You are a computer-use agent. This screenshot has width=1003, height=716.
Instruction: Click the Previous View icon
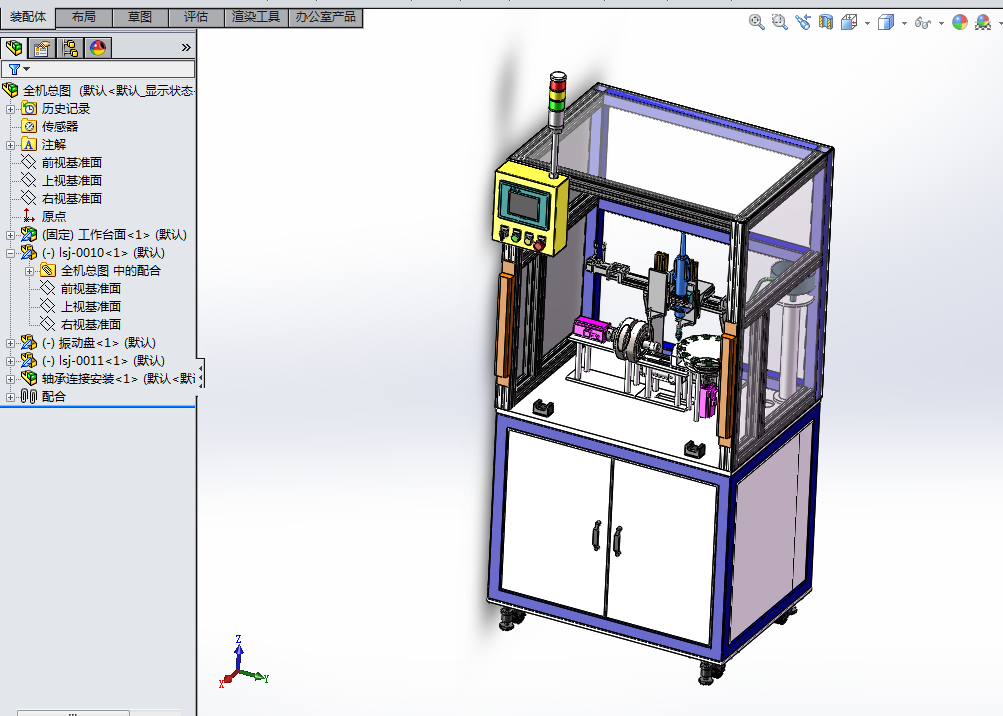click(803, 22)
